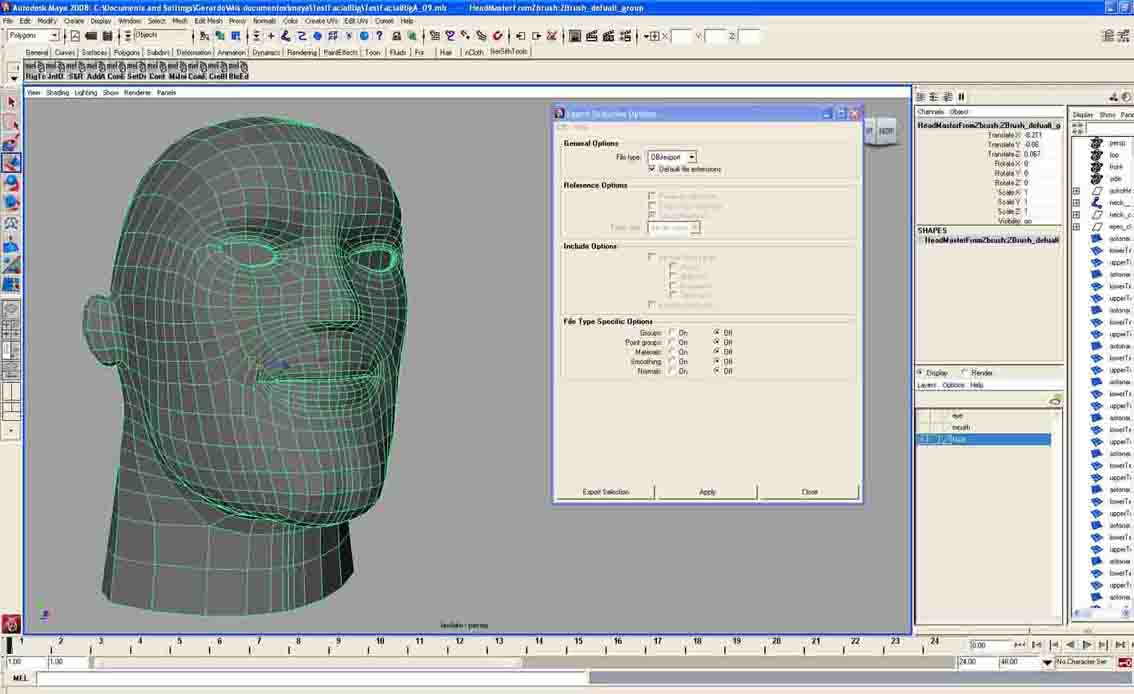Select the Lasso selection tool
Image resolution: width=1134 pixels, height=694 pixels.
[12, 122]
